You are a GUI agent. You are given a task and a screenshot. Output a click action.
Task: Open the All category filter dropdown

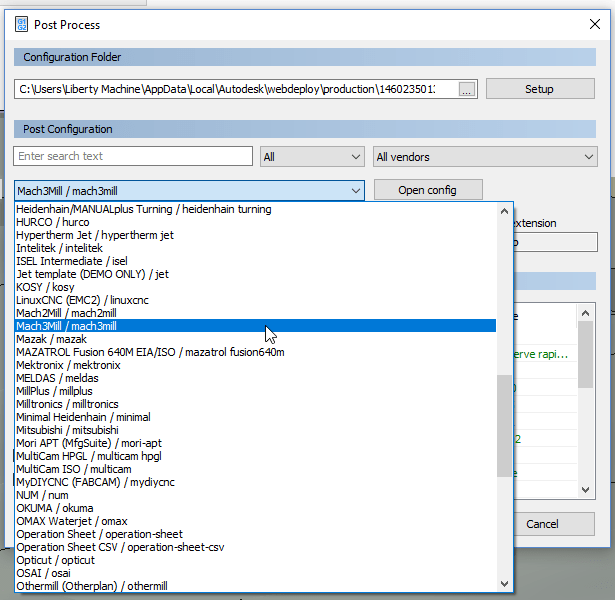tap(312, 157)
